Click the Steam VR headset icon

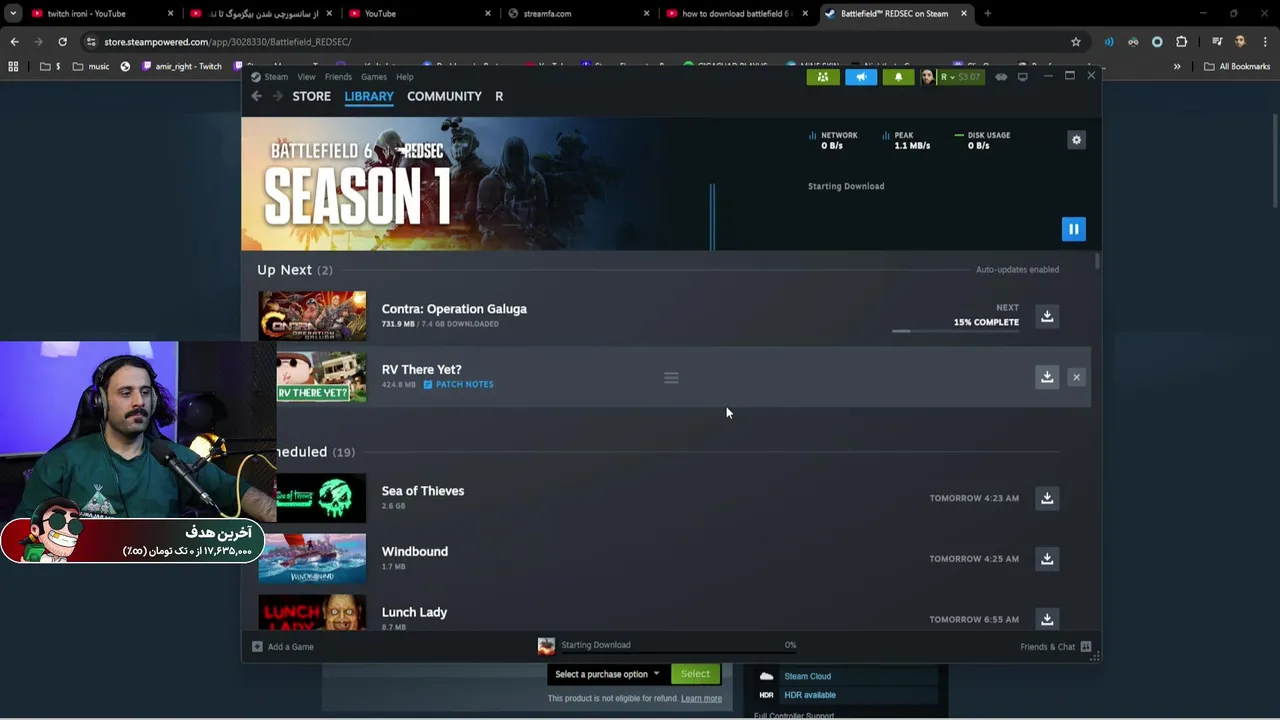click(x=1001, y=77)
